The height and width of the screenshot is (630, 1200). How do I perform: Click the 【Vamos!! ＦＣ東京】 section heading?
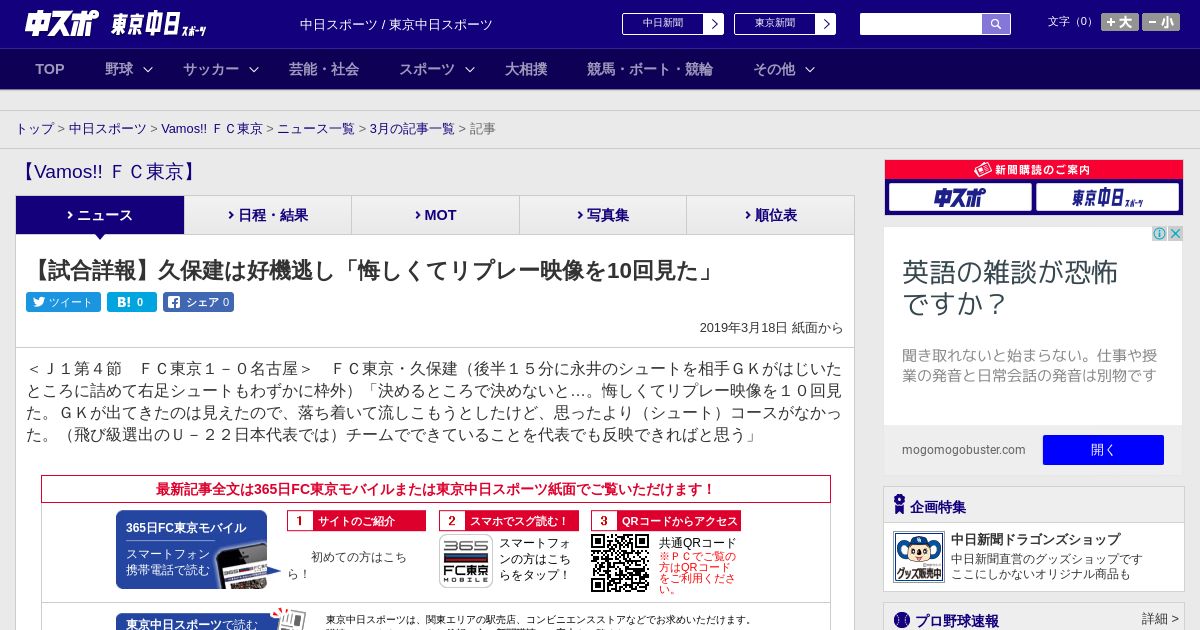tap(108, 172)
